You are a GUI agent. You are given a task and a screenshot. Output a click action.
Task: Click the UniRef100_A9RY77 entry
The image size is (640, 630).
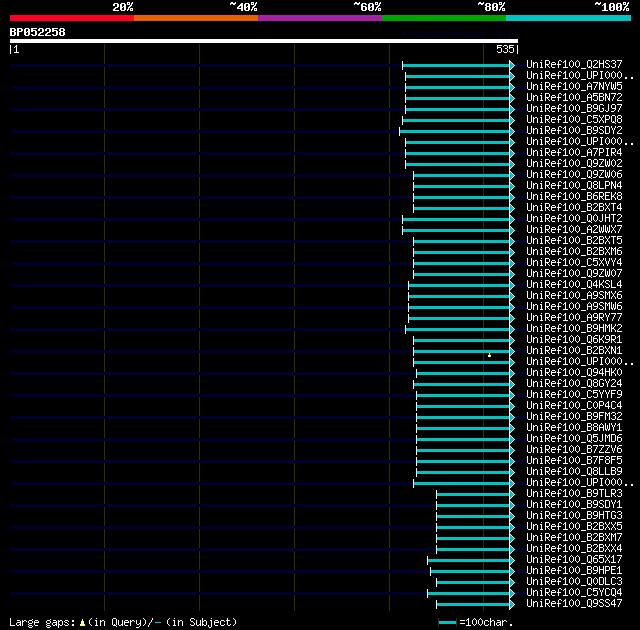pos(574,318)
